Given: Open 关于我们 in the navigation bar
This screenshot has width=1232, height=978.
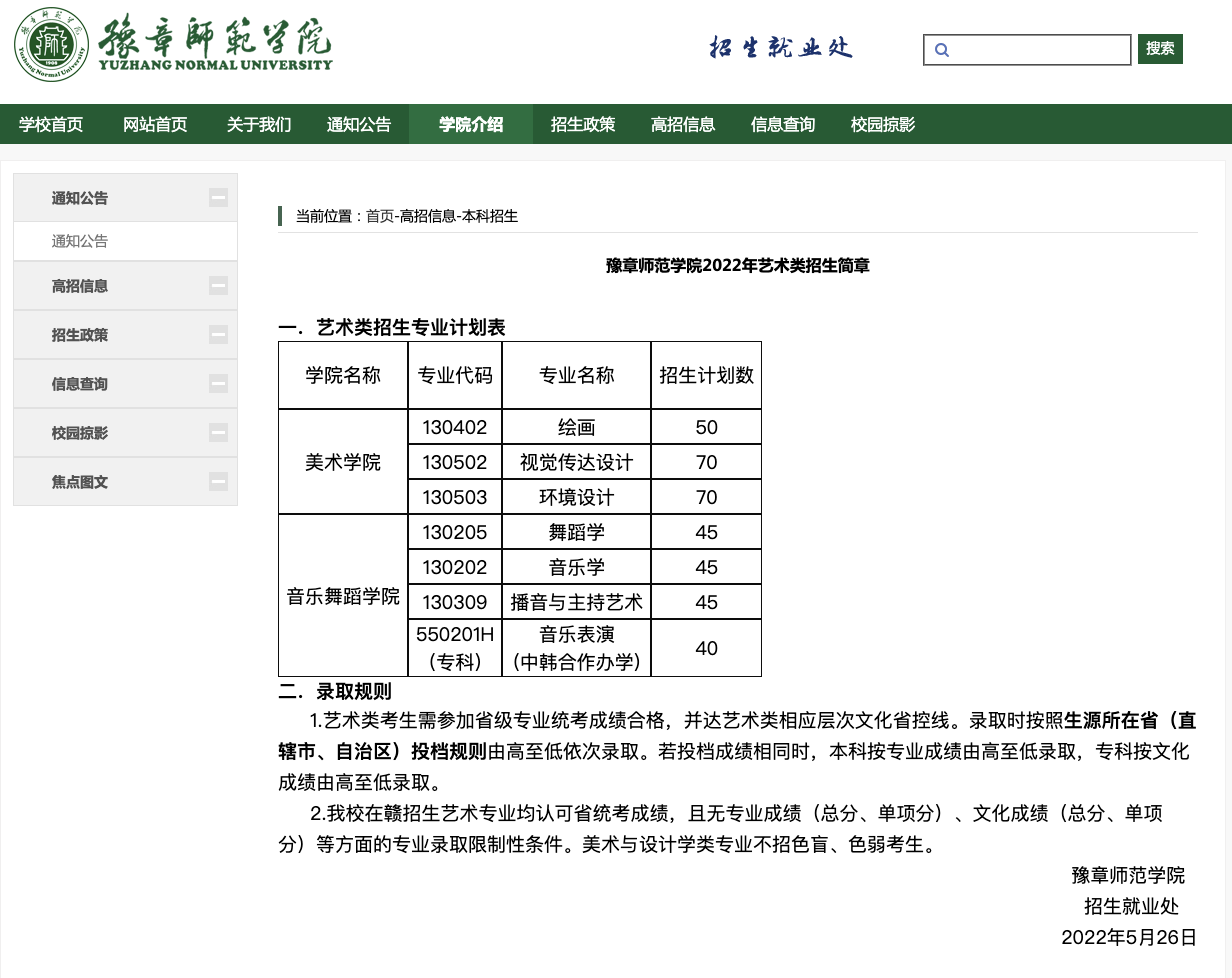Looking at the screenshot, I should 258,124.
